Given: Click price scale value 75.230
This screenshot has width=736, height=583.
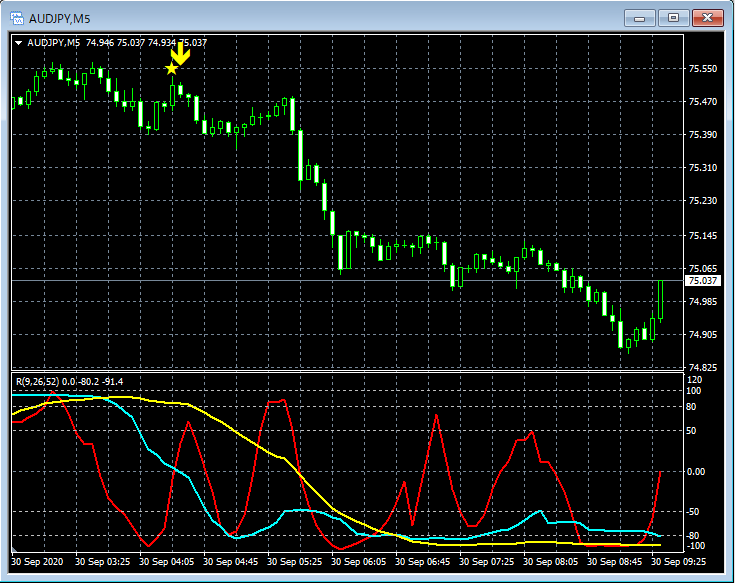Looking at the screenshot, I should [703, 200].
